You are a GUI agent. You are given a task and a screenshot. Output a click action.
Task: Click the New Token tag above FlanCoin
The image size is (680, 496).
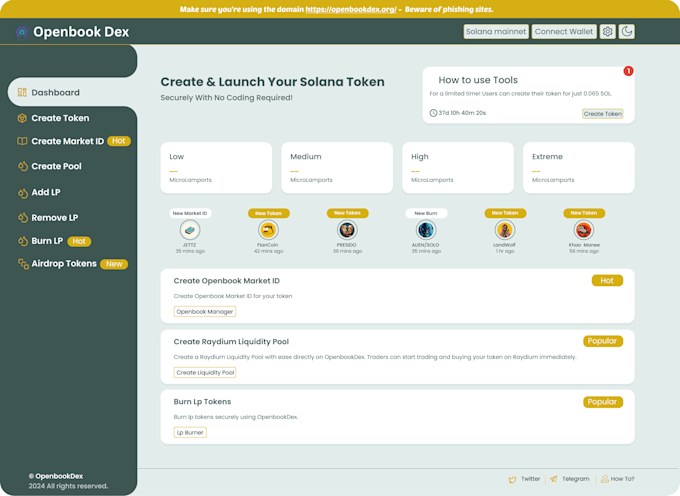tap(268, 213)
